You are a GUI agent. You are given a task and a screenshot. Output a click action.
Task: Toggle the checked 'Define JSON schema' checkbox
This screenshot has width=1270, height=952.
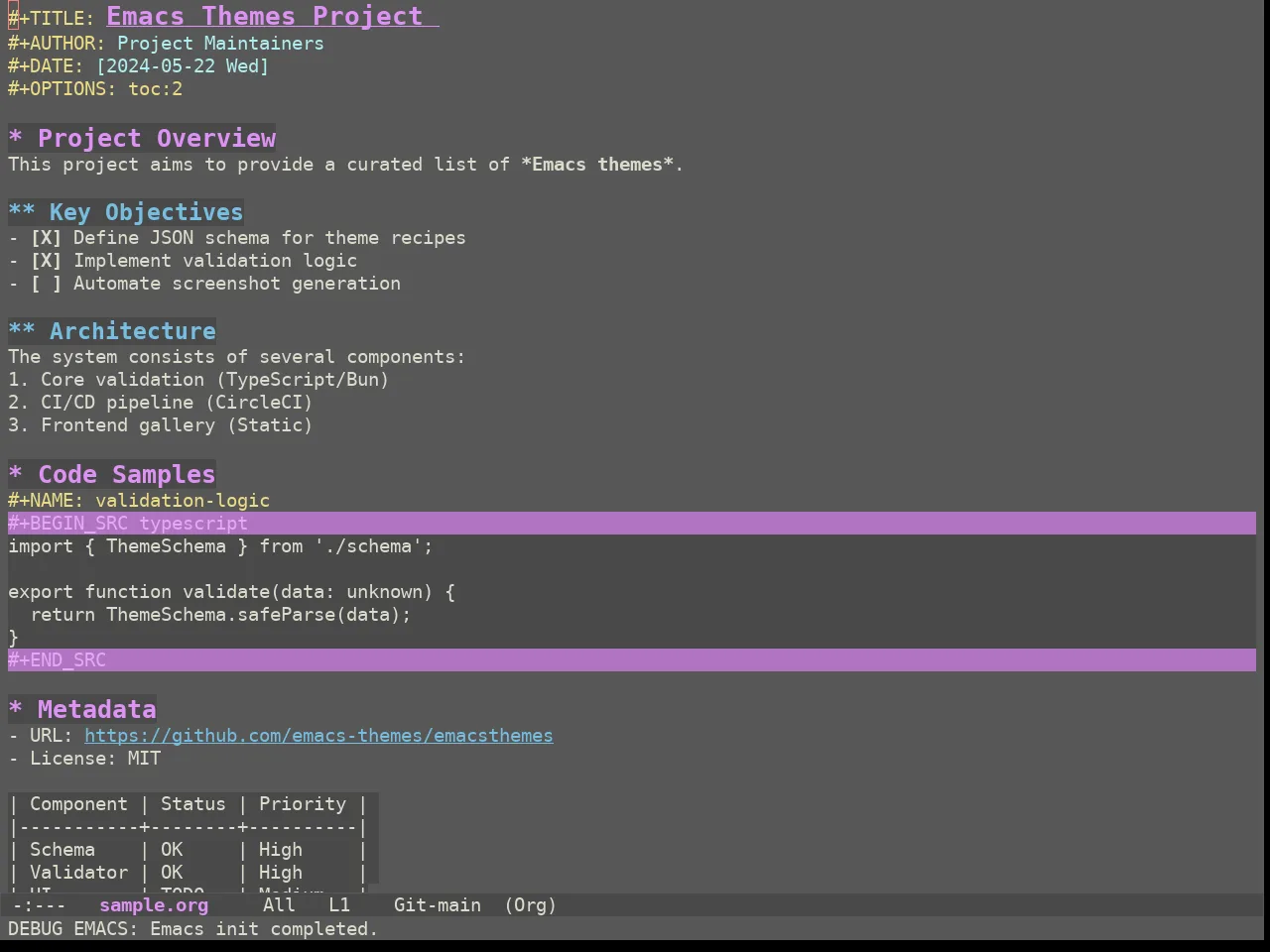[46, 238]
